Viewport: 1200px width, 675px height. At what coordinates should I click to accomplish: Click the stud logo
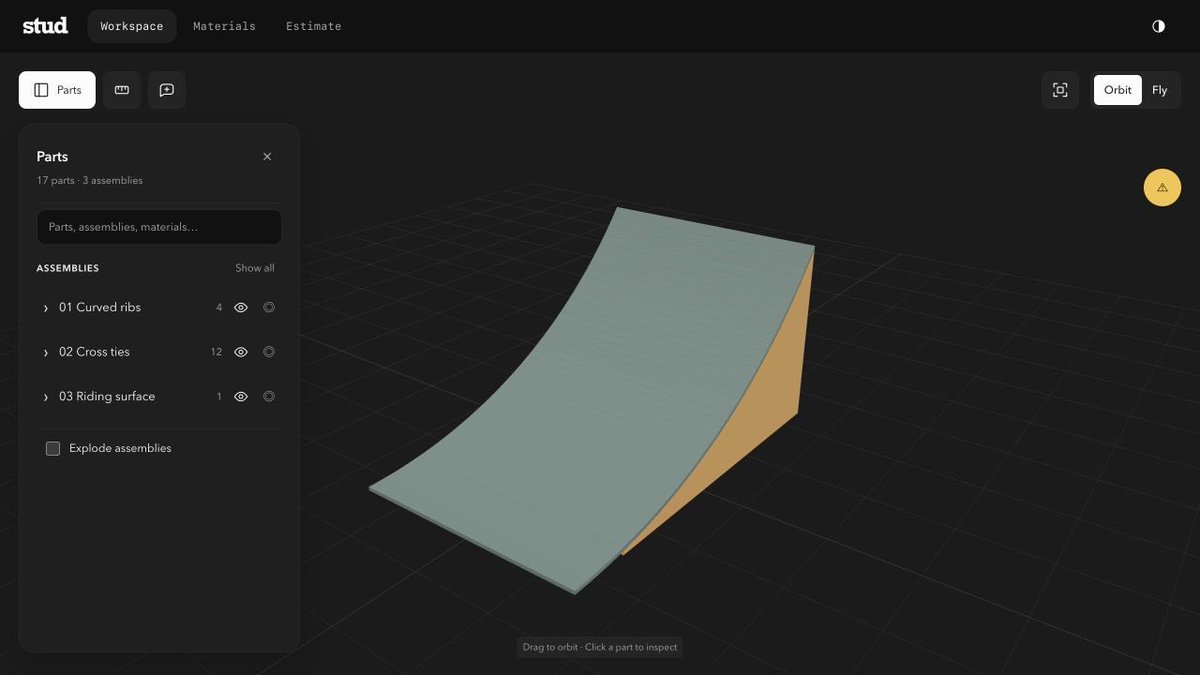[45, 26]
